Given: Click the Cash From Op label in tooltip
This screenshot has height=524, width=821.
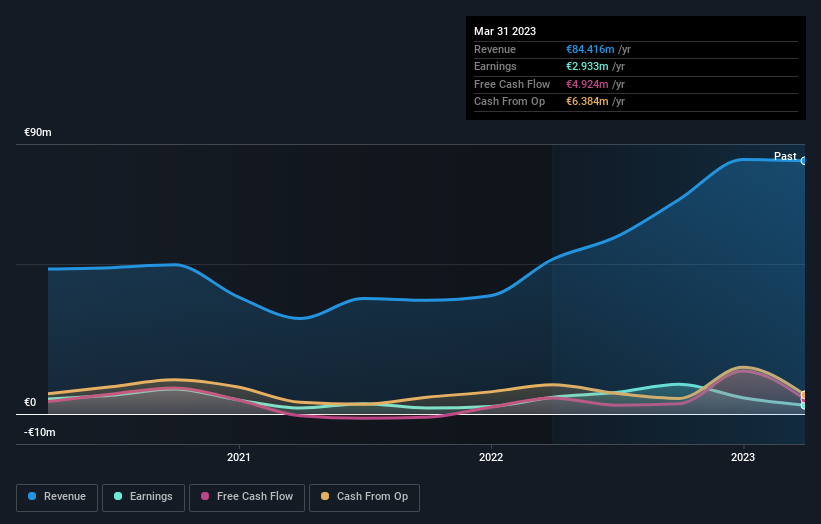Looking at the screenshot, I should click(509, 102).
